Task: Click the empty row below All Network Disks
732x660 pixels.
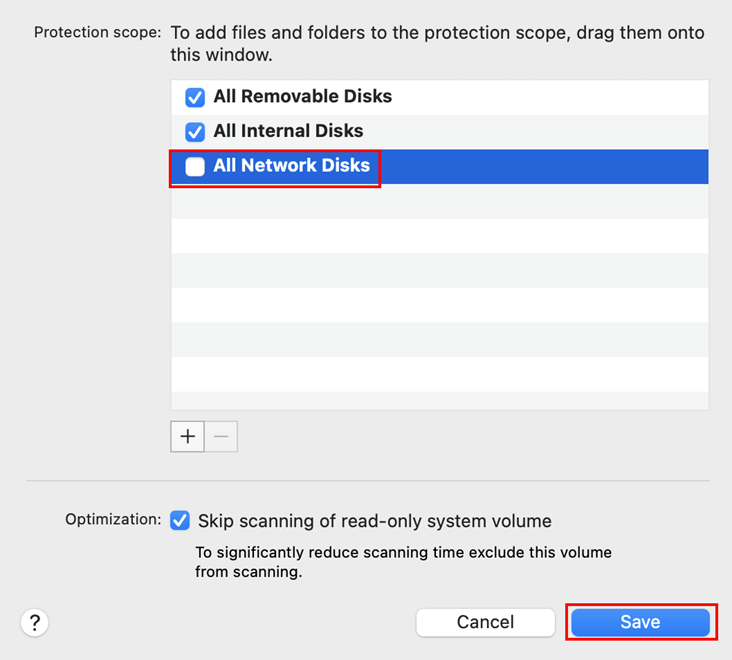Action: (x=440, y=201)
